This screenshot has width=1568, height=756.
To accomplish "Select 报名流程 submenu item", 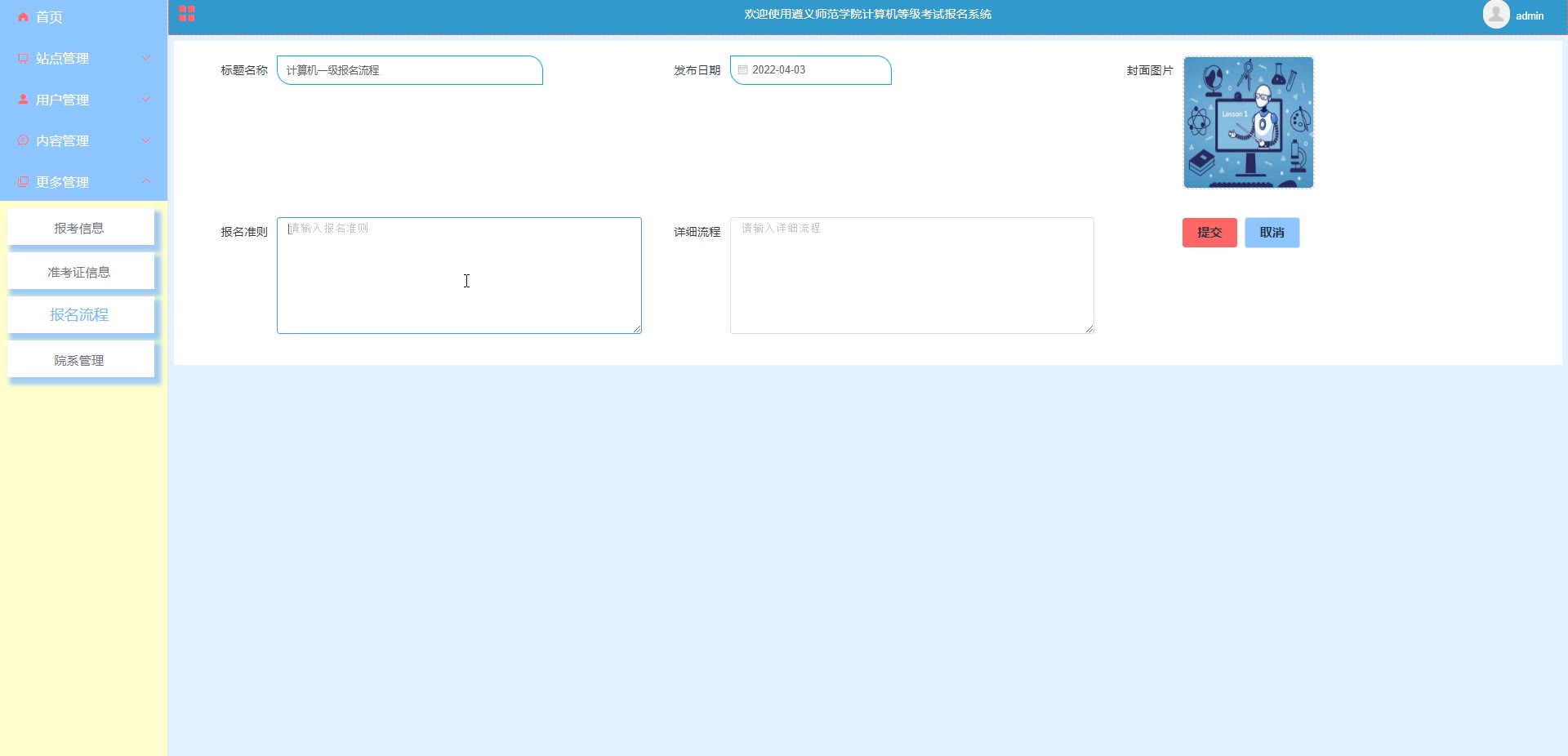I will pyautogui.click(x=81, y=315).
